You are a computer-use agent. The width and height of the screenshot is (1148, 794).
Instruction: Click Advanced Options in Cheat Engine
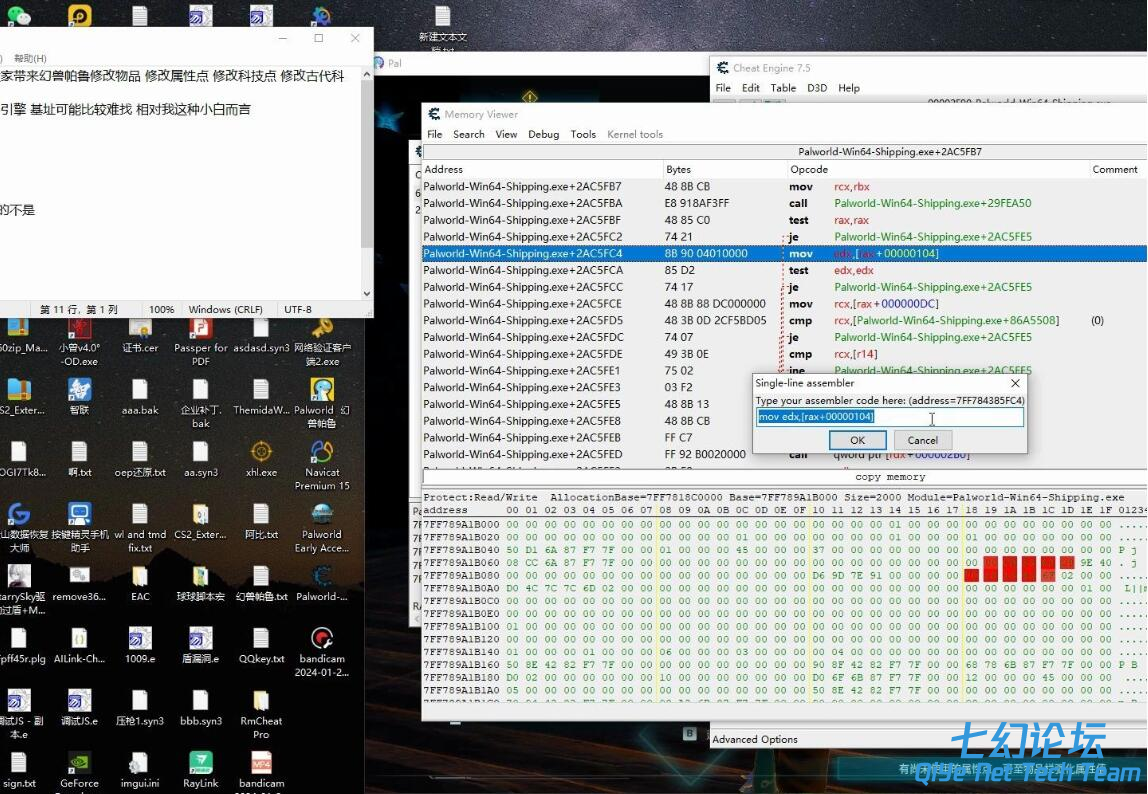point(755,739)
